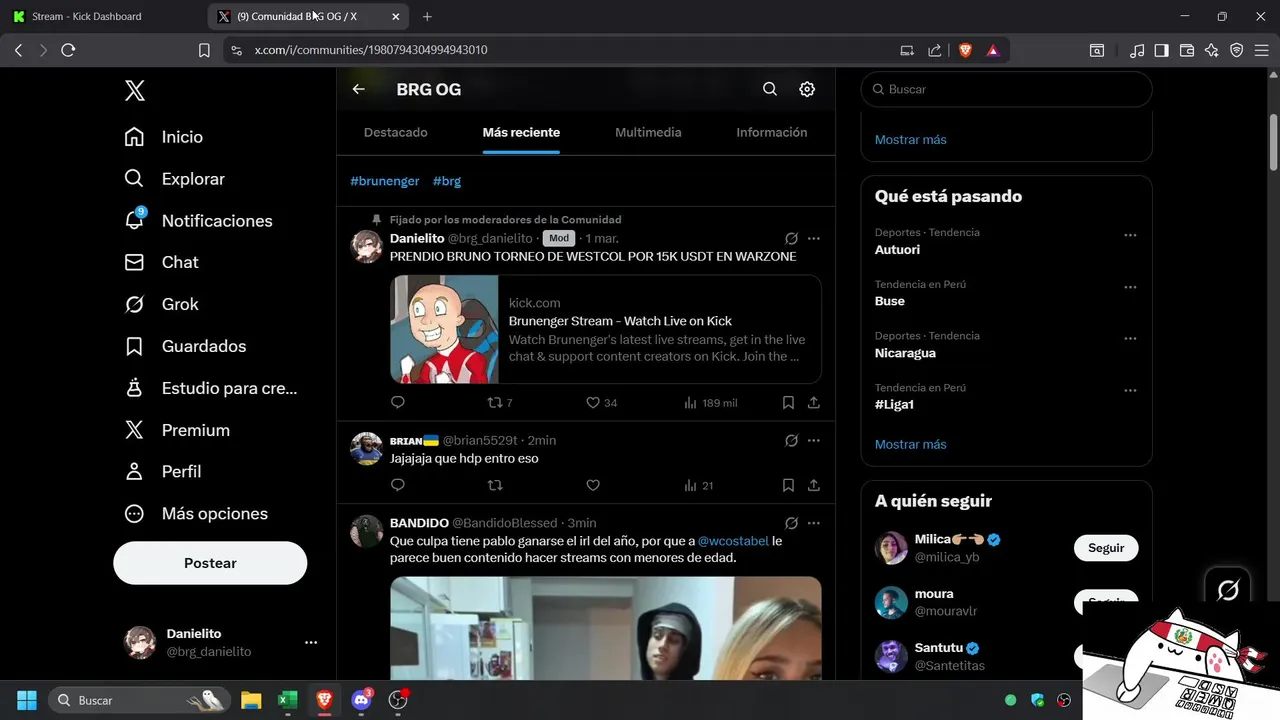Image resolution: width=1280 pixels, height=720 pixels.
Task: Open options for #Liga1 trend
Action: tap(1130, 391)
